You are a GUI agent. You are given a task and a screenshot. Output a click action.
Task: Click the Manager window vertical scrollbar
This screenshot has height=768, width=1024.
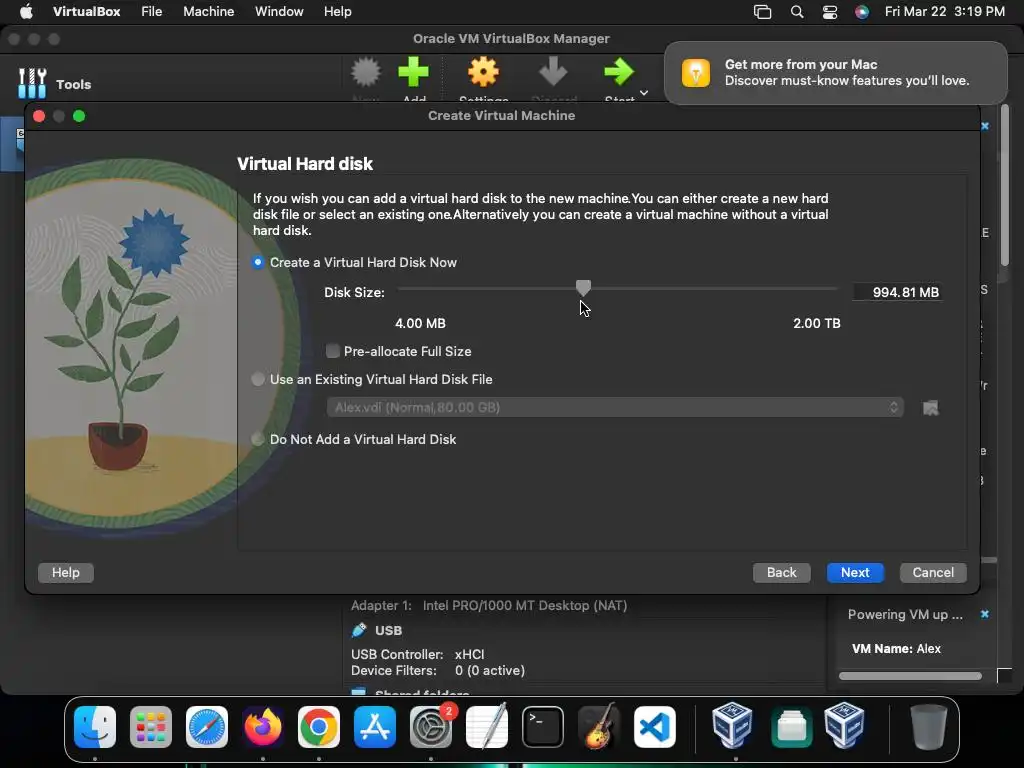click(x=1004, y=186)
